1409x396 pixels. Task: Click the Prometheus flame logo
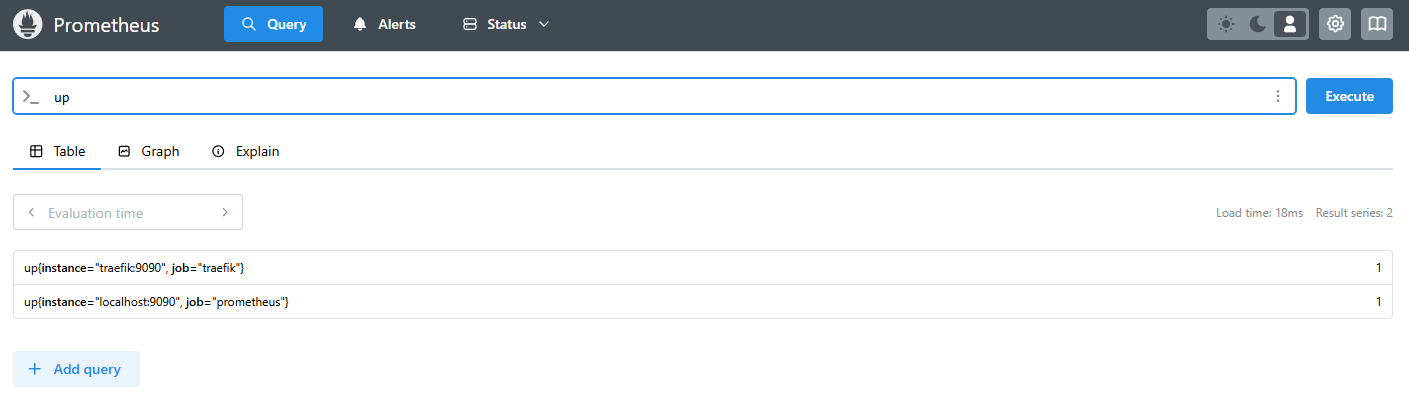(28, 25)
